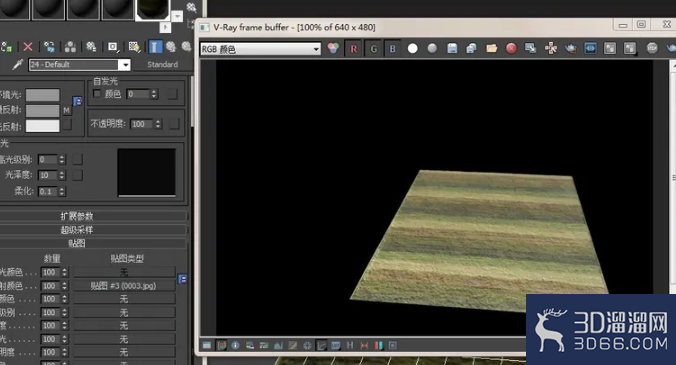The image size is (676, 365).
Task: Click the Duplicate to Max frame buffer icon
Action: pos(531,48)
